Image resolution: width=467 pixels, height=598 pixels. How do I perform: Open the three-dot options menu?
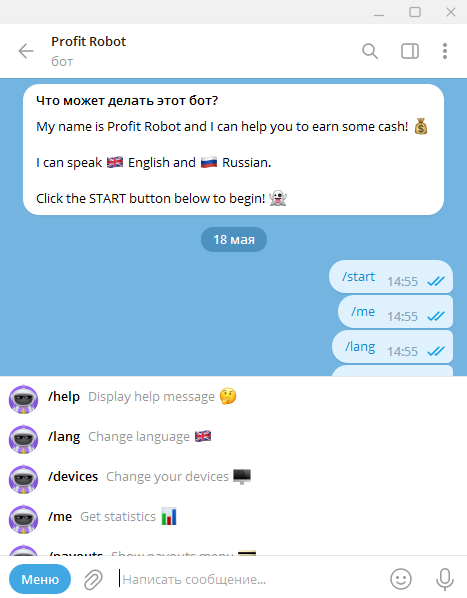(445, 51)
